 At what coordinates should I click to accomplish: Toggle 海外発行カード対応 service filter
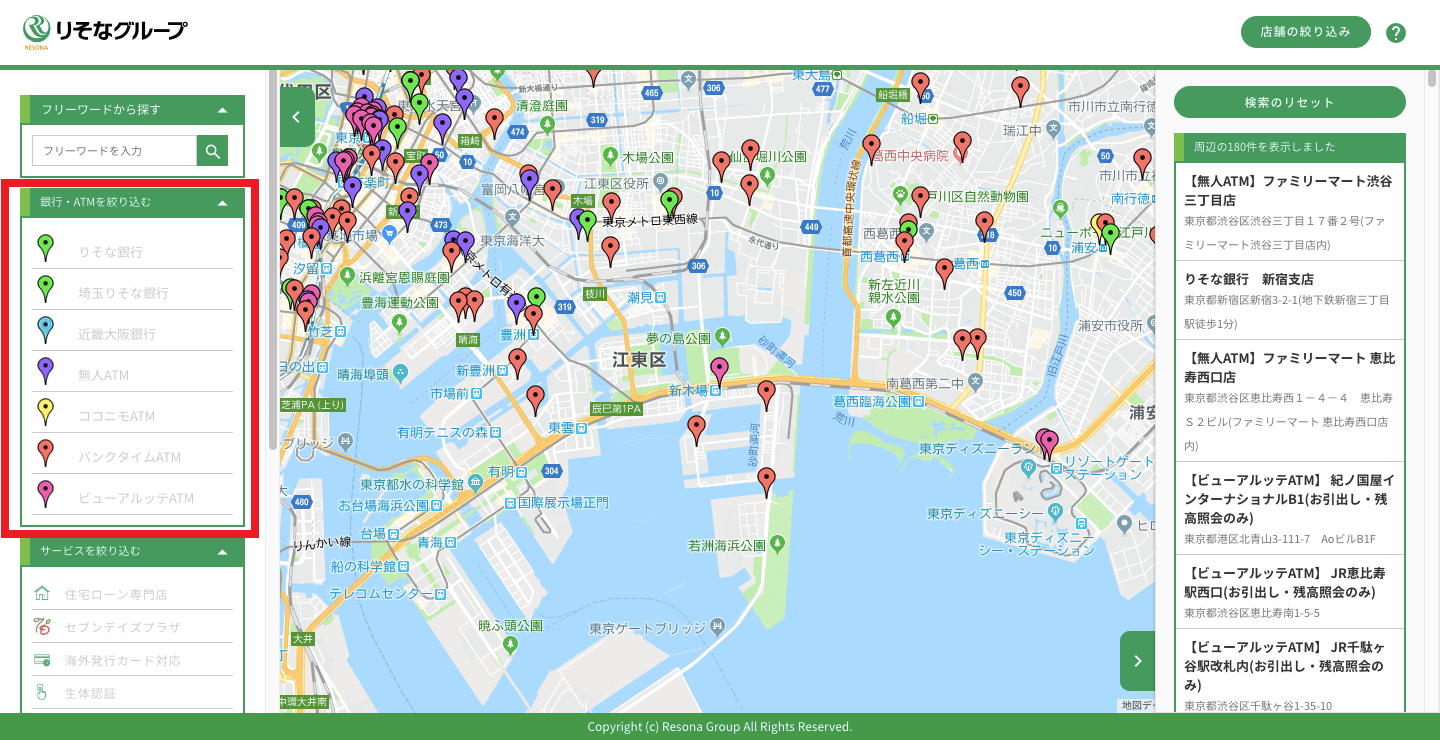132,660
